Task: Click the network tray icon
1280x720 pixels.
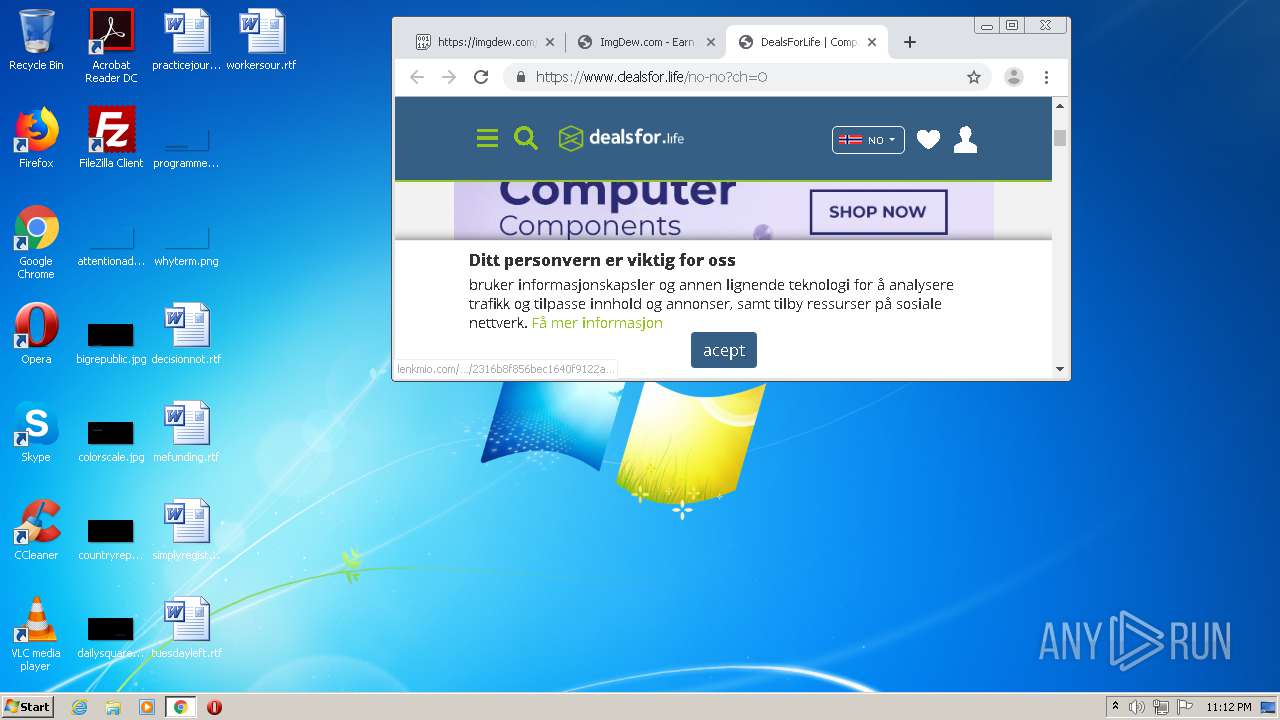Action: click(x=1161, y=707)
